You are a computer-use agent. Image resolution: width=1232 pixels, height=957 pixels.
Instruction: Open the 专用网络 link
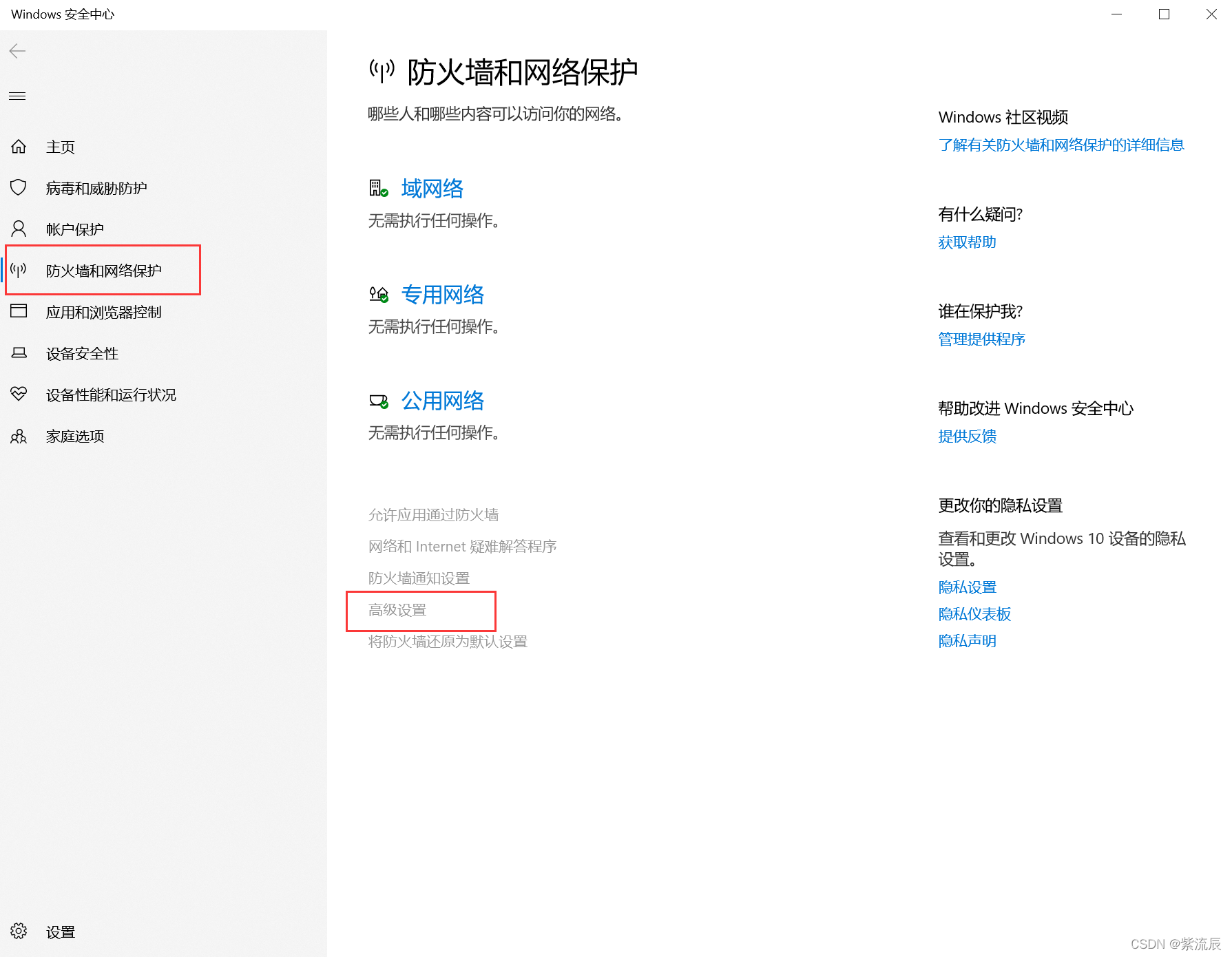click(443, 294)
